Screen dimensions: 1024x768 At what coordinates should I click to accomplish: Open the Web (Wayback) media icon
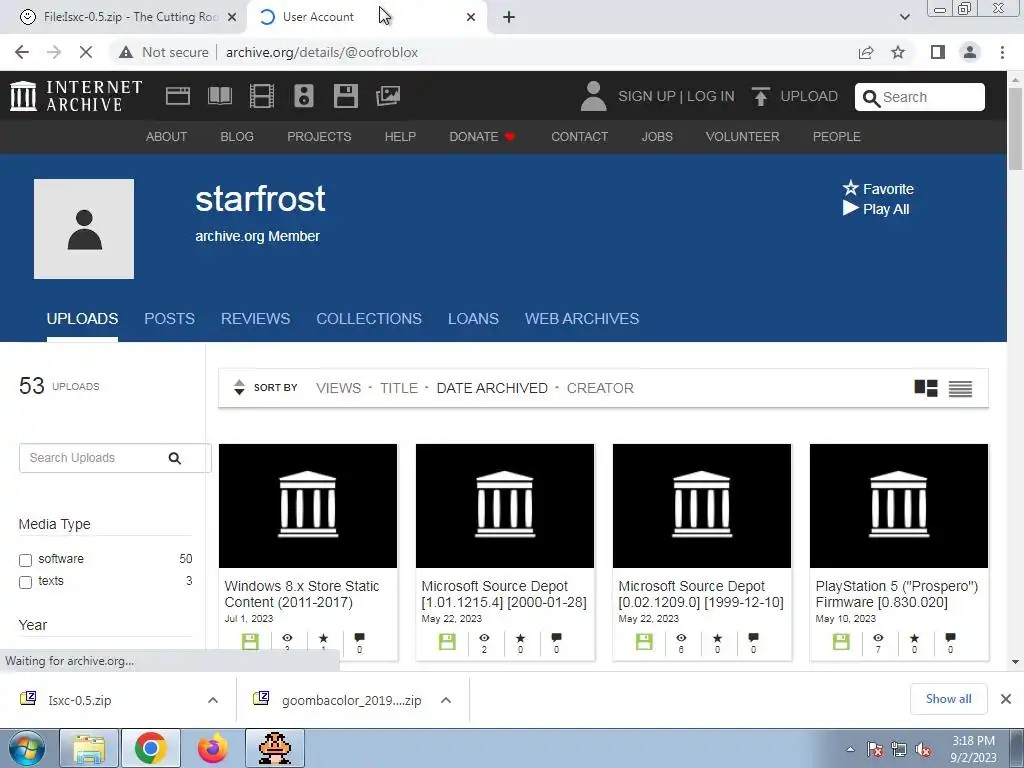coord(178,96)
